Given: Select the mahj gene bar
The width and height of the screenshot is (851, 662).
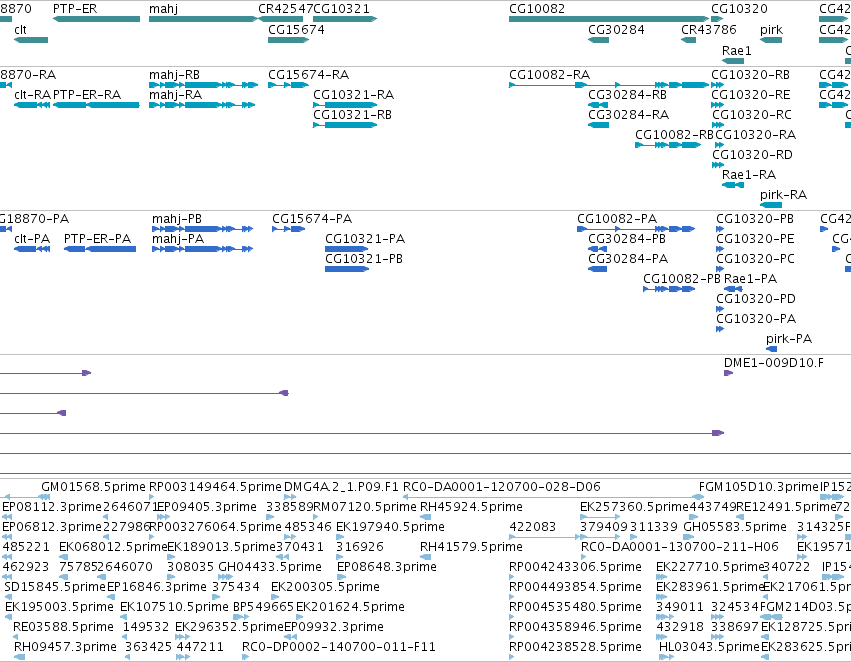Looking at the screenshot, I should pyautogui.click(x=202, y=19).
